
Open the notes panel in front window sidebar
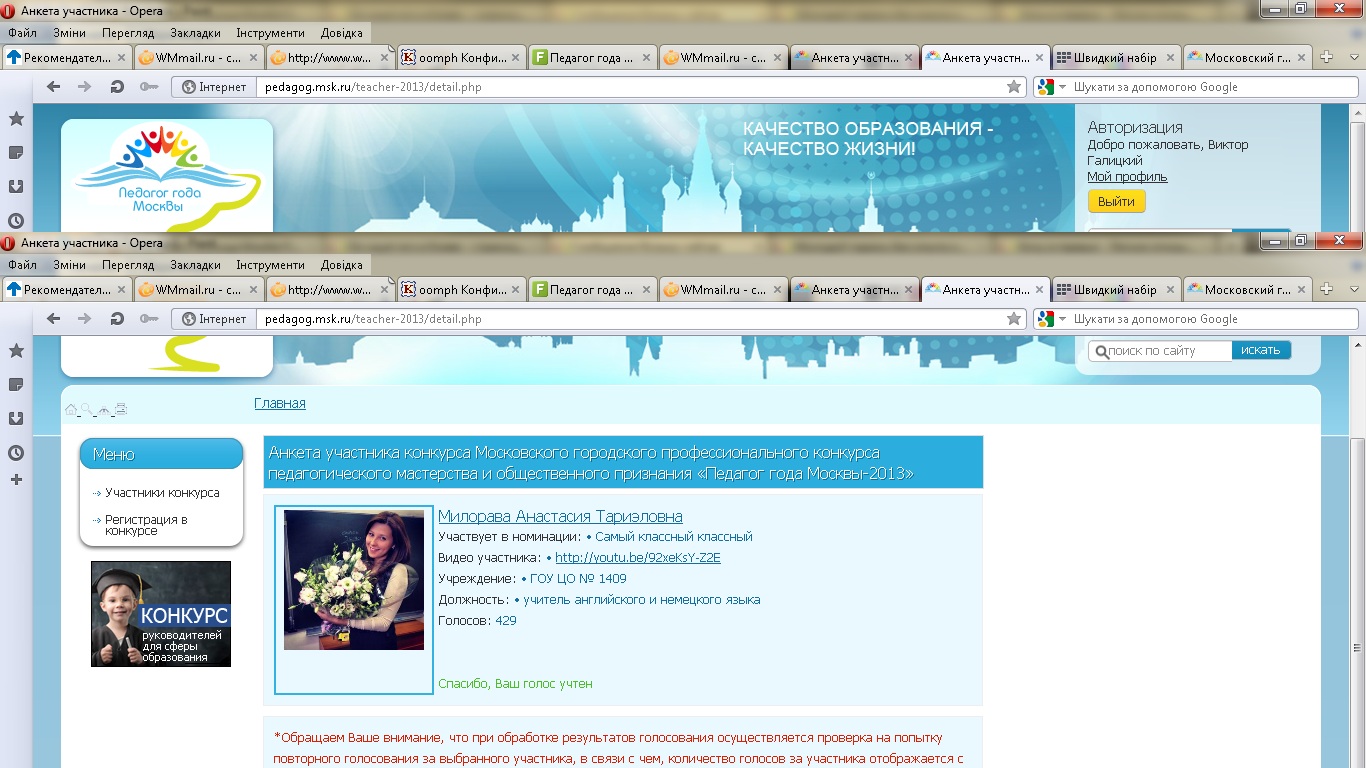tap(16, 385)
